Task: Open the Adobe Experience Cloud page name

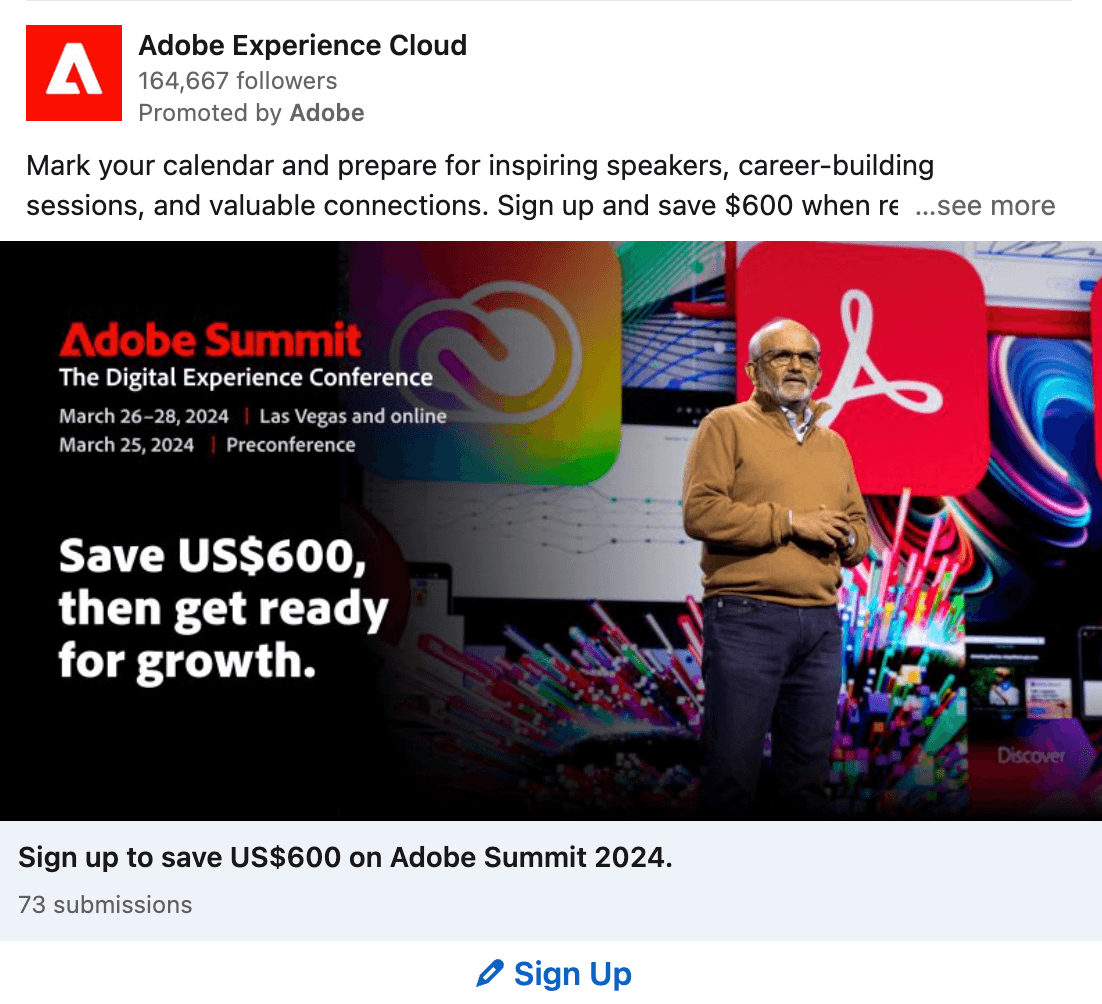Action: (302, 45)
